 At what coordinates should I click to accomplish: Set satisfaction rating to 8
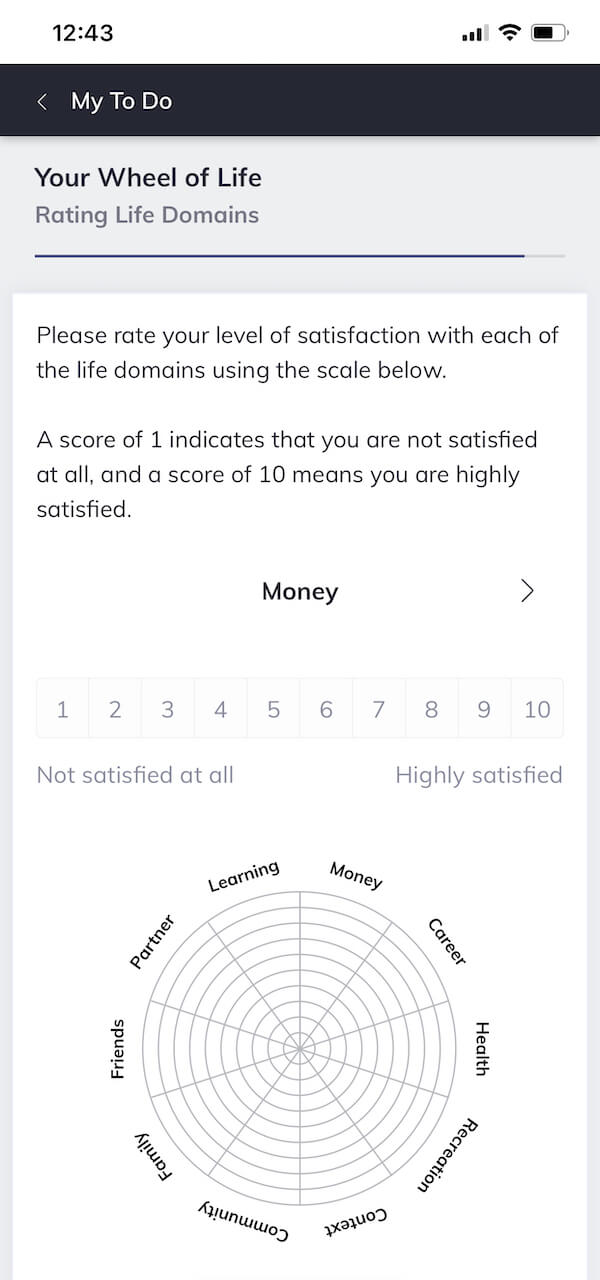431,709
